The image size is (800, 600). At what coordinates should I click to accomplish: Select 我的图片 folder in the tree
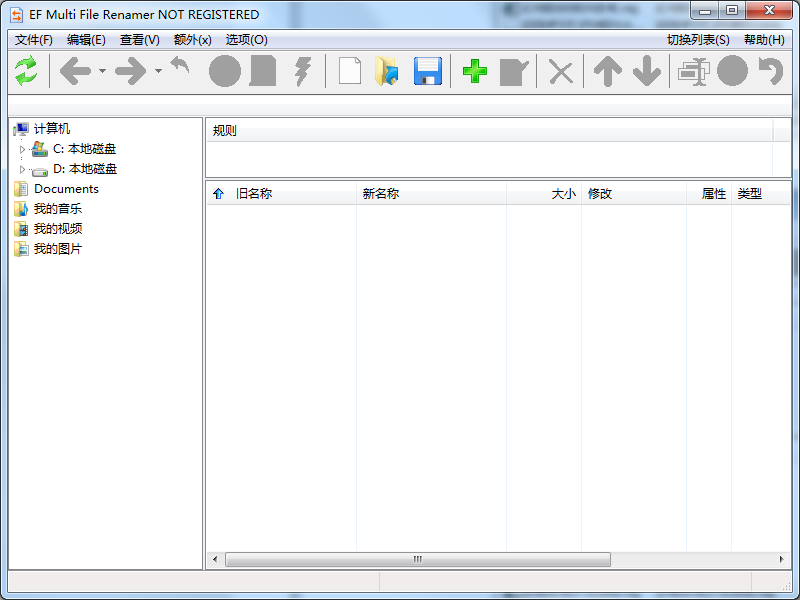point(58,249)
